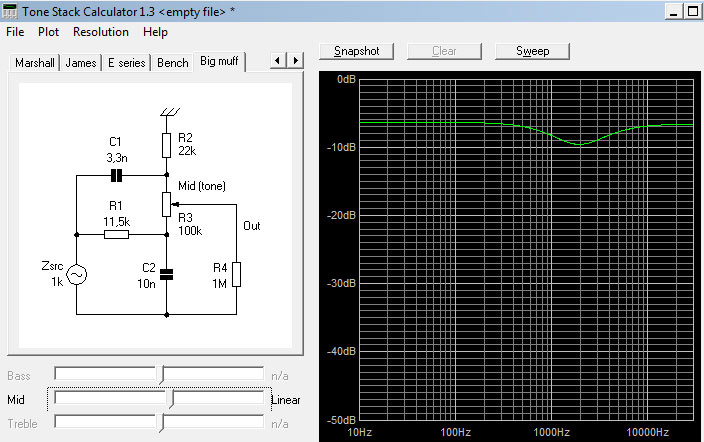Screen dimensions: 704x442
Task: Click the R2 resistor symbol
Action: pos(167,145)
